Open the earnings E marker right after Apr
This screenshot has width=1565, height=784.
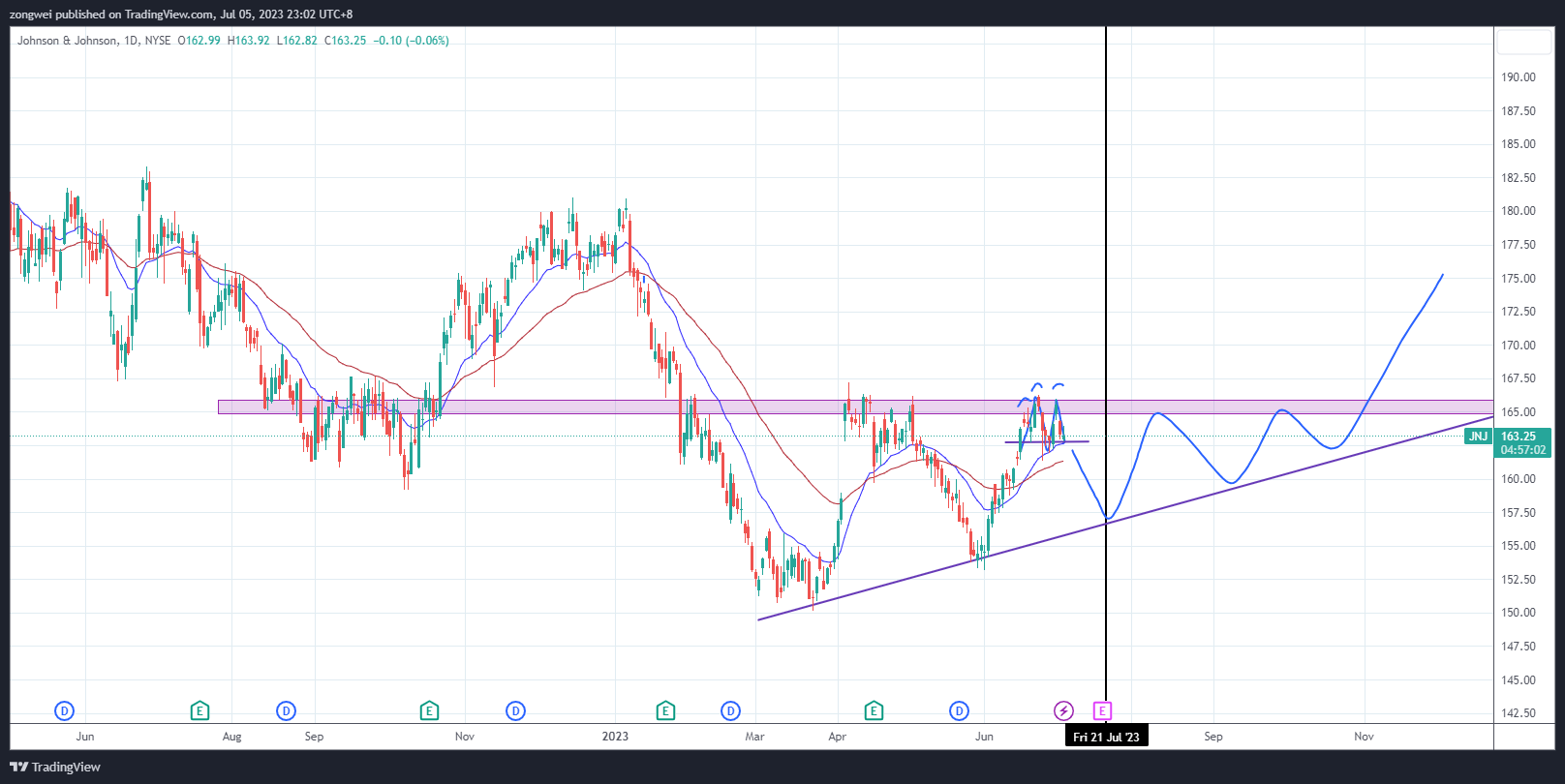tap(874, 711)
